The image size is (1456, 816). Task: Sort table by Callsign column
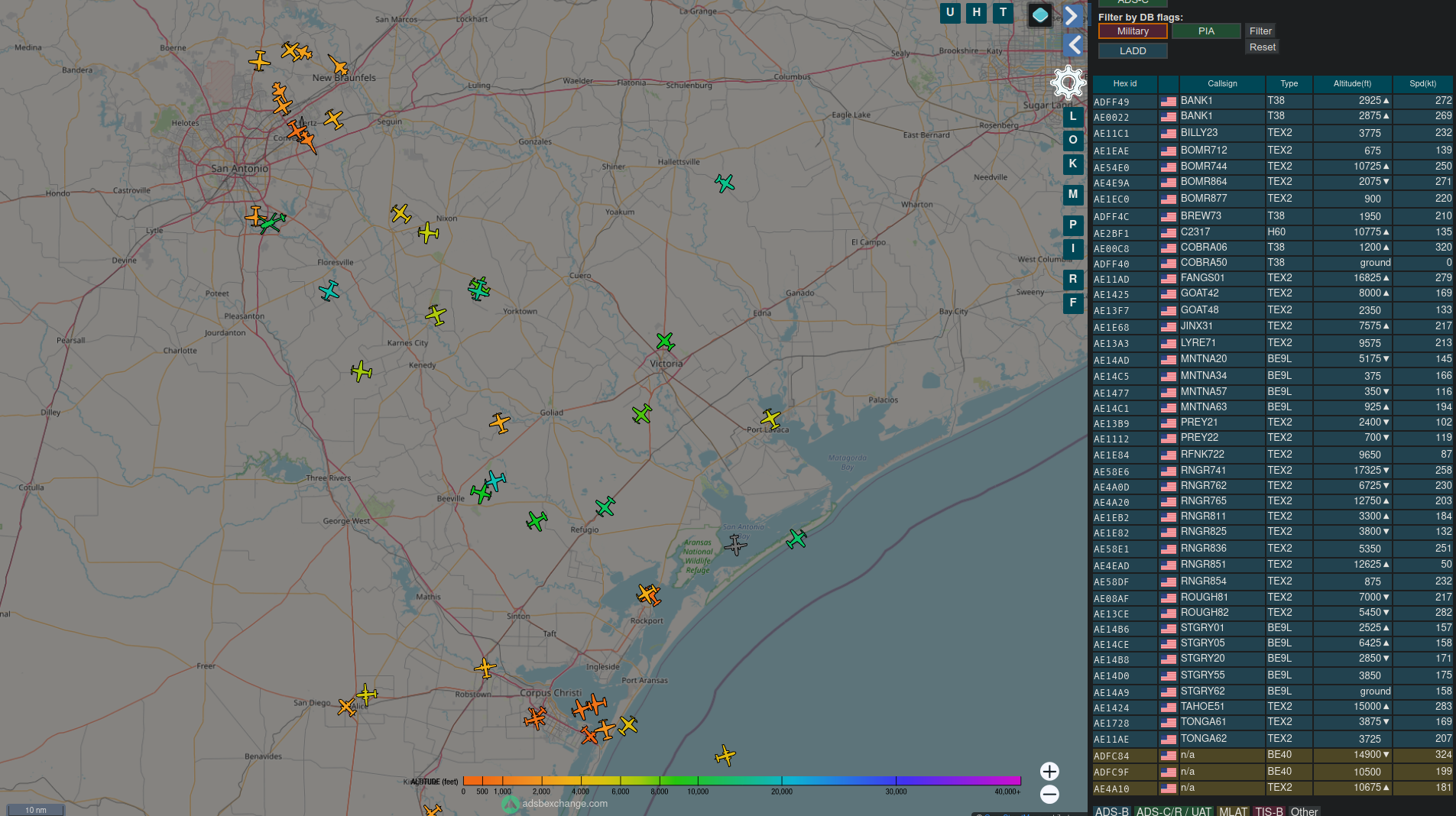pos(1222,84)
